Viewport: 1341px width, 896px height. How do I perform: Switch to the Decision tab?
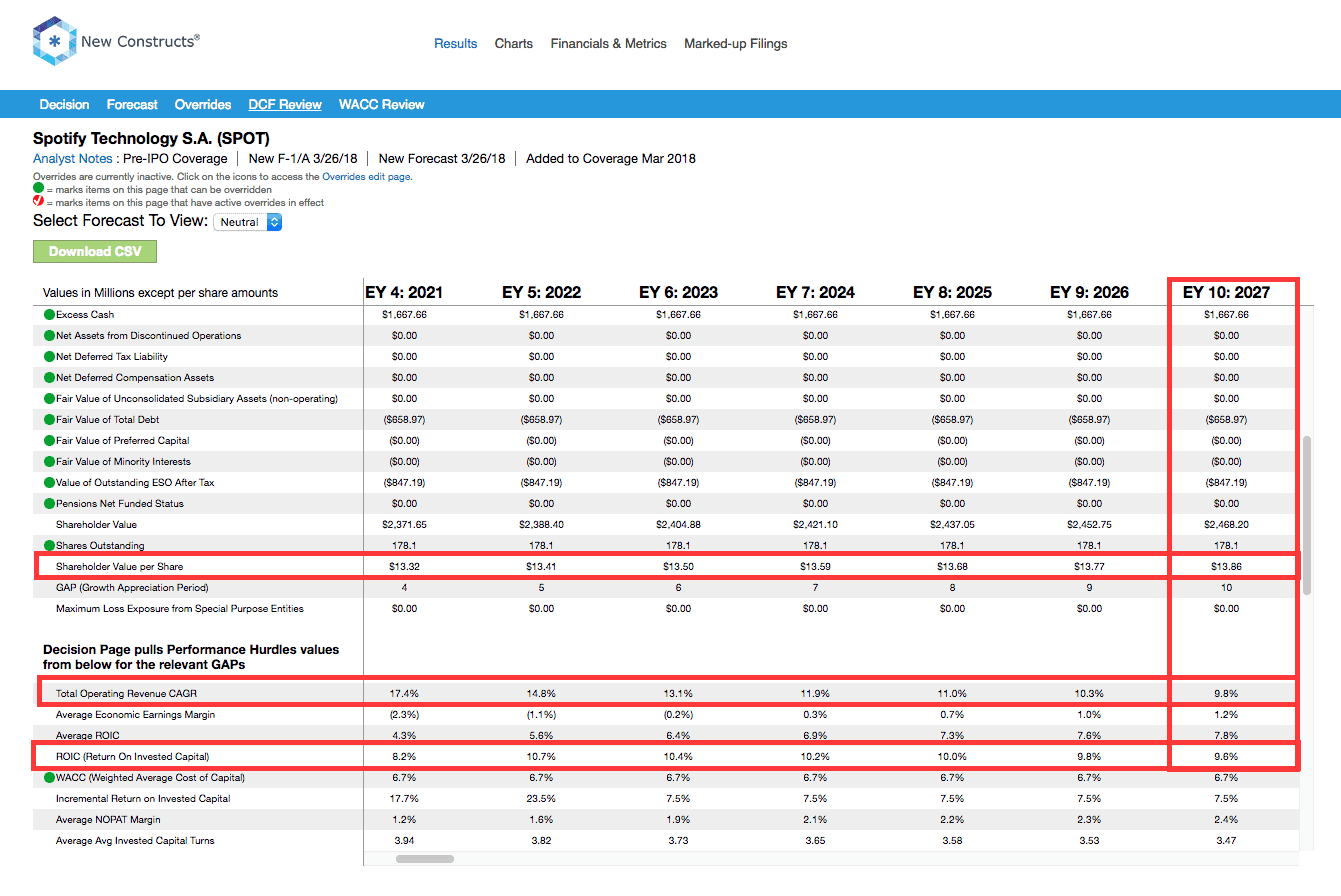click(64, 104)
